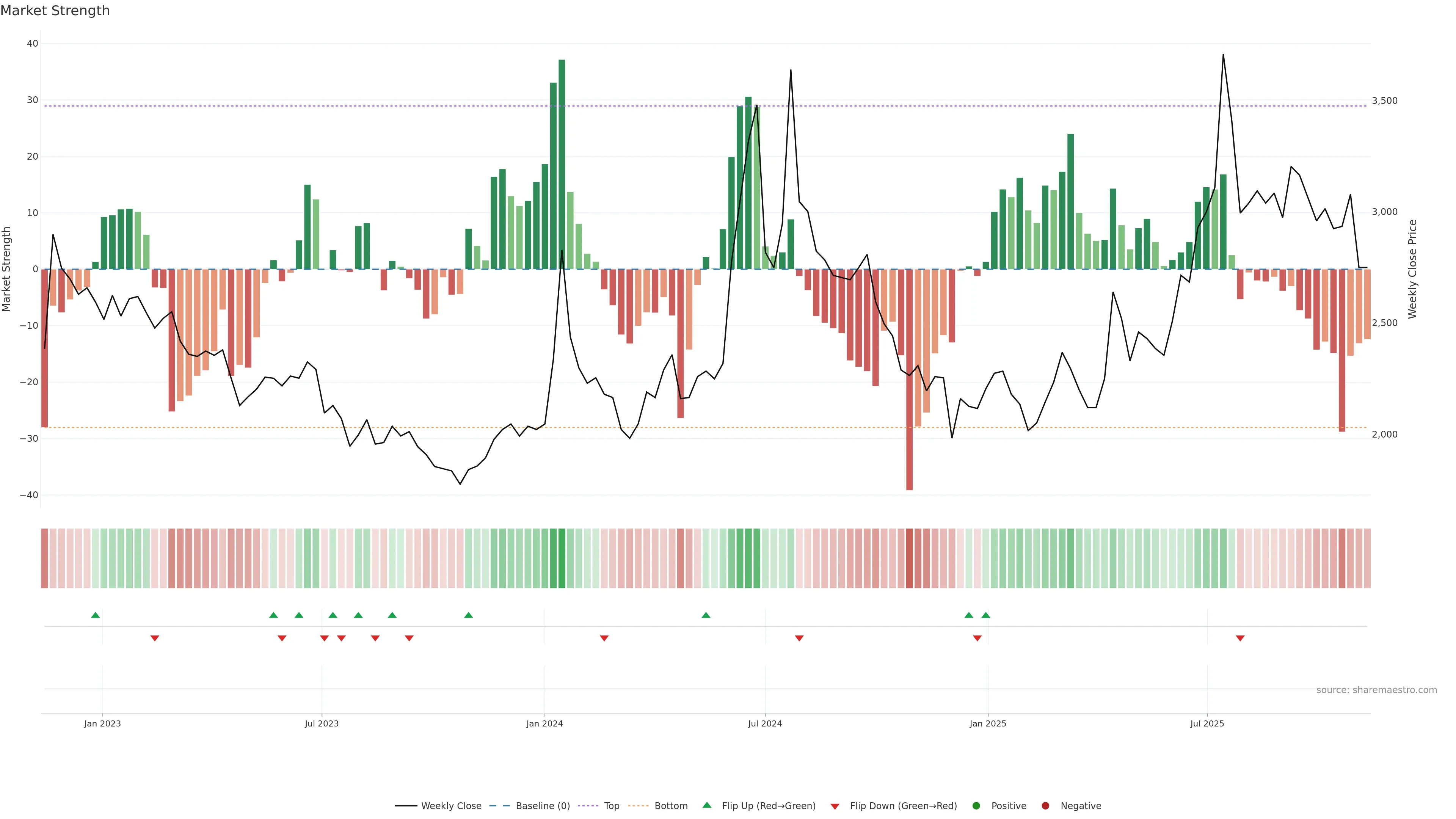The image size is (1456, 819).
Task: Click the Market Strength chart title
Action: tap(55, 11)
